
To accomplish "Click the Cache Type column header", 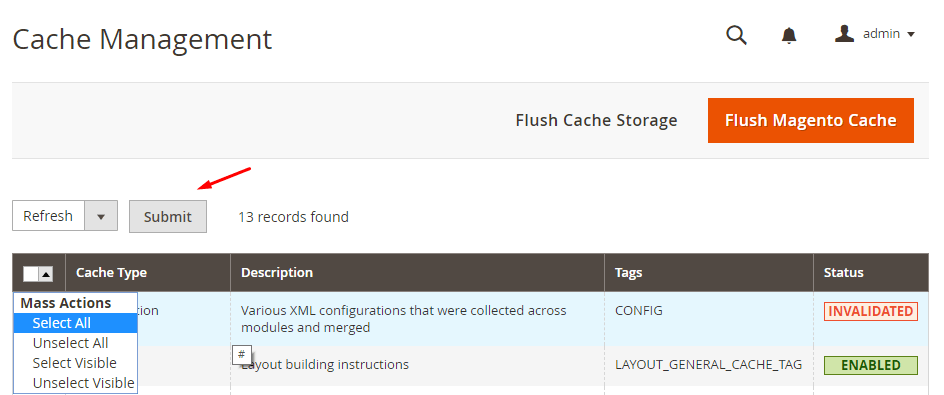I will coord(111,273).
